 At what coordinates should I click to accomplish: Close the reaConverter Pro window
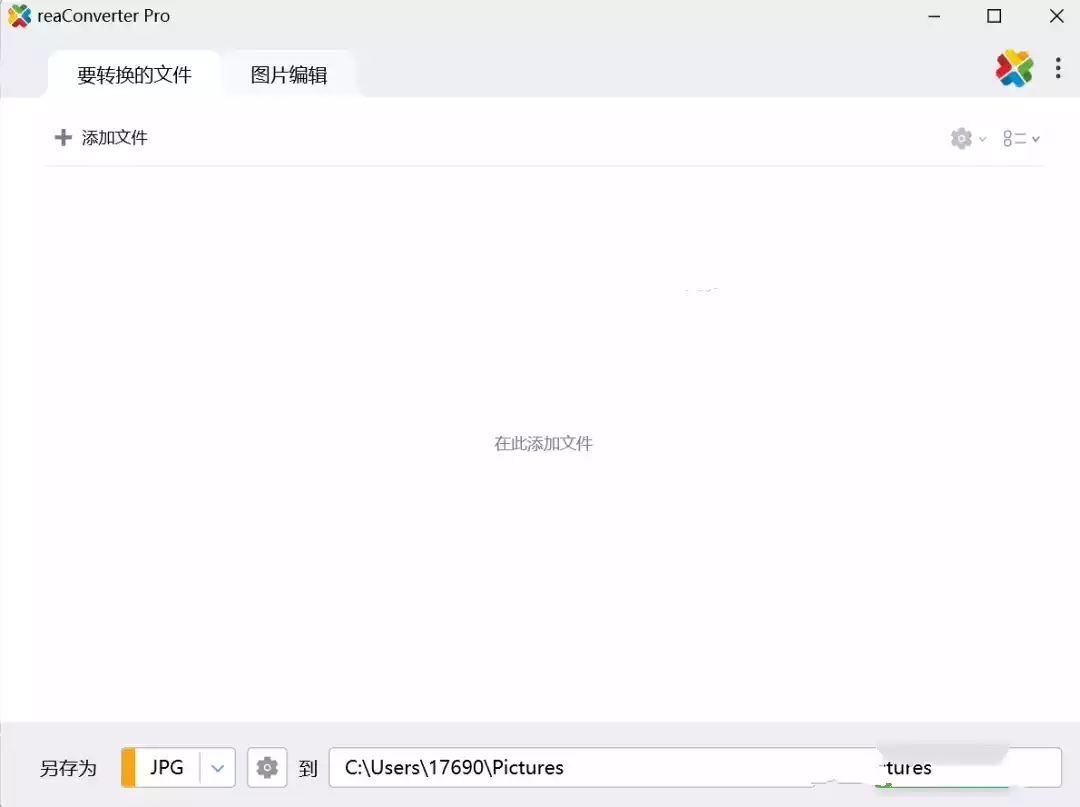click(x=1056, y=16)
